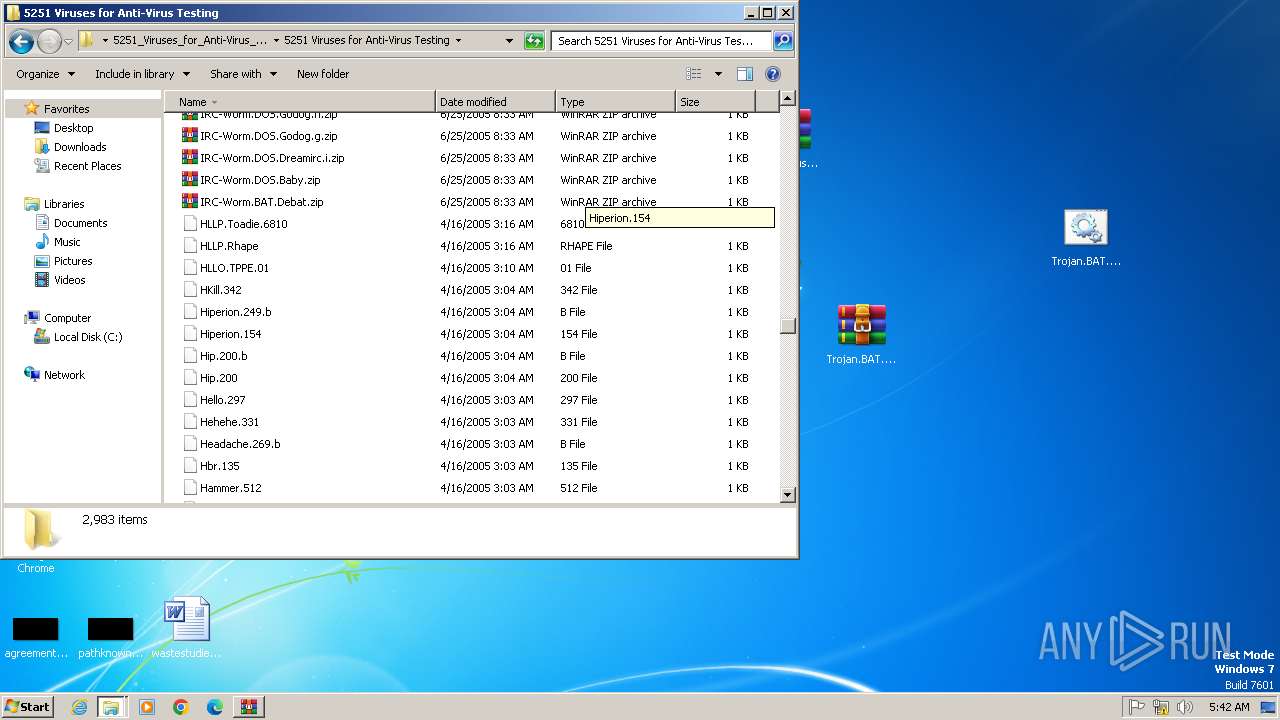The width and height of the screenshot is (1280, 720).
Task: Click the Change your view icon
Action: [x=694, y=74]
